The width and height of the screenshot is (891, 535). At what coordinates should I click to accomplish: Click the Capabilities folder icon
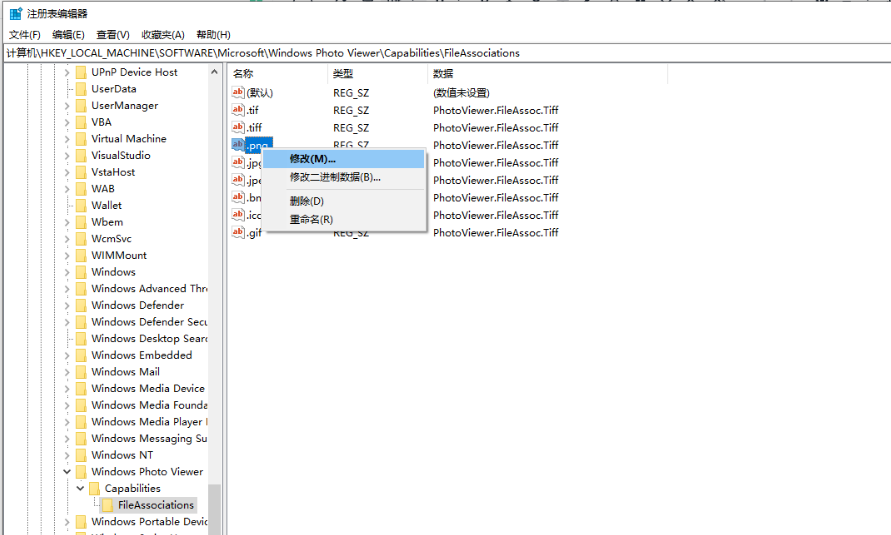95,488
